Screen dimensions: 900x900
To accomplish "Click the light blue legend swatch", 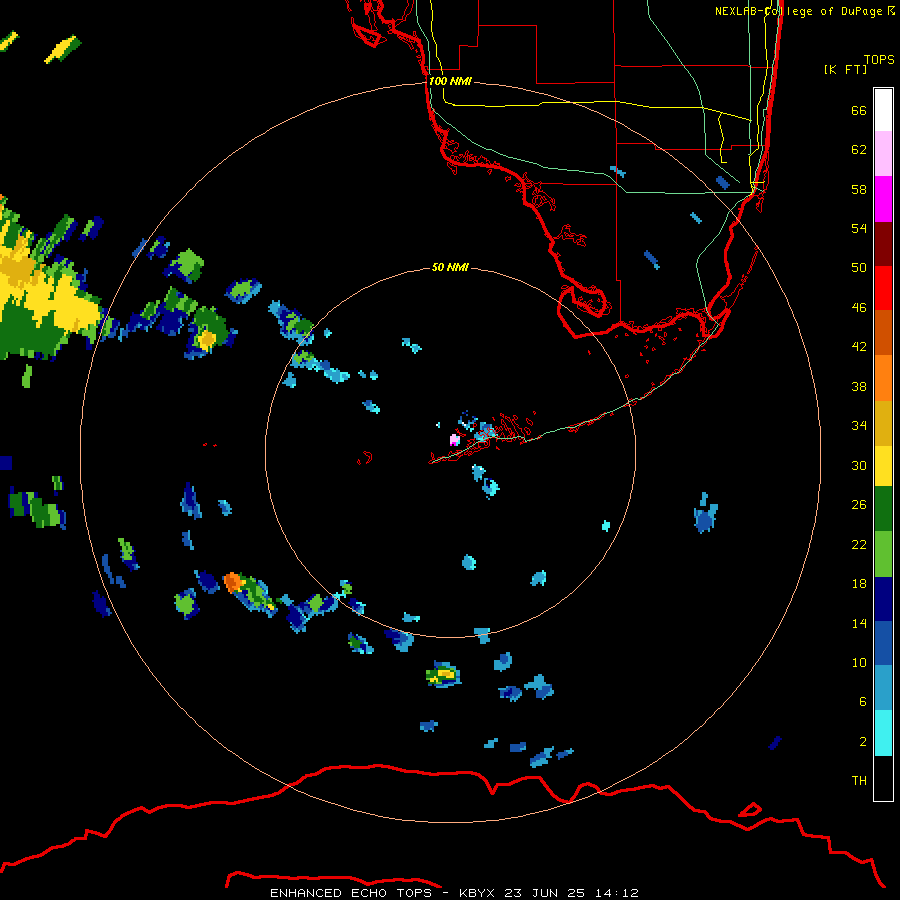I will point(883,688).
